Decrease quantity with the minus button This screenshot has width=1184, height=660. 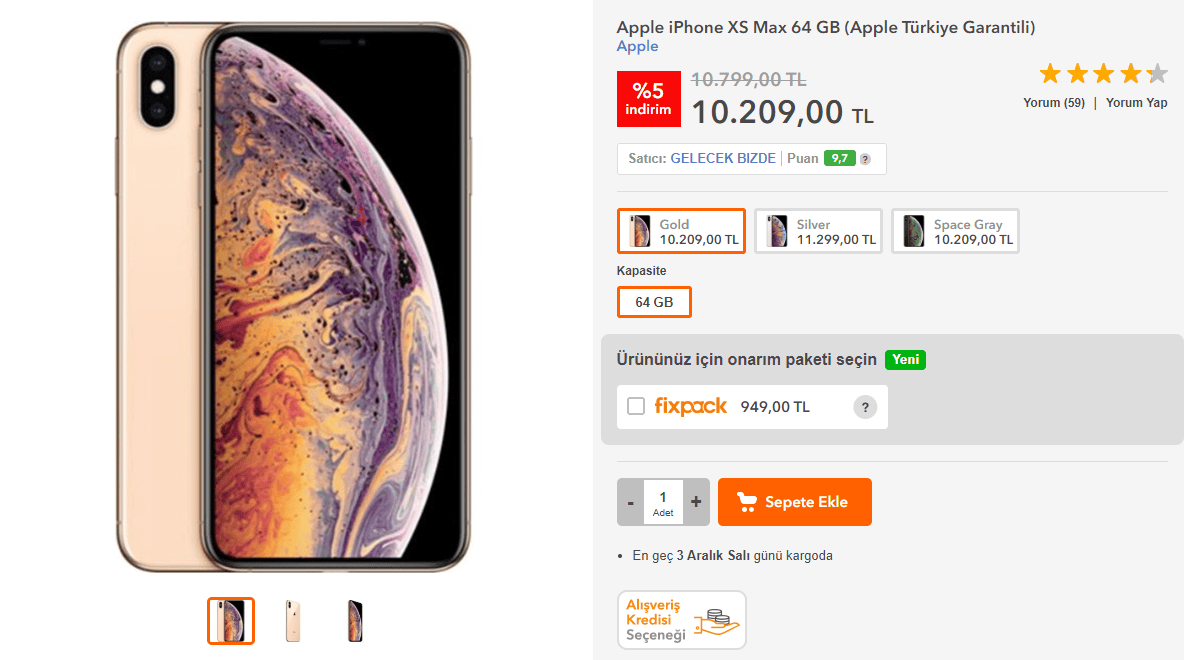pos(630,502)
